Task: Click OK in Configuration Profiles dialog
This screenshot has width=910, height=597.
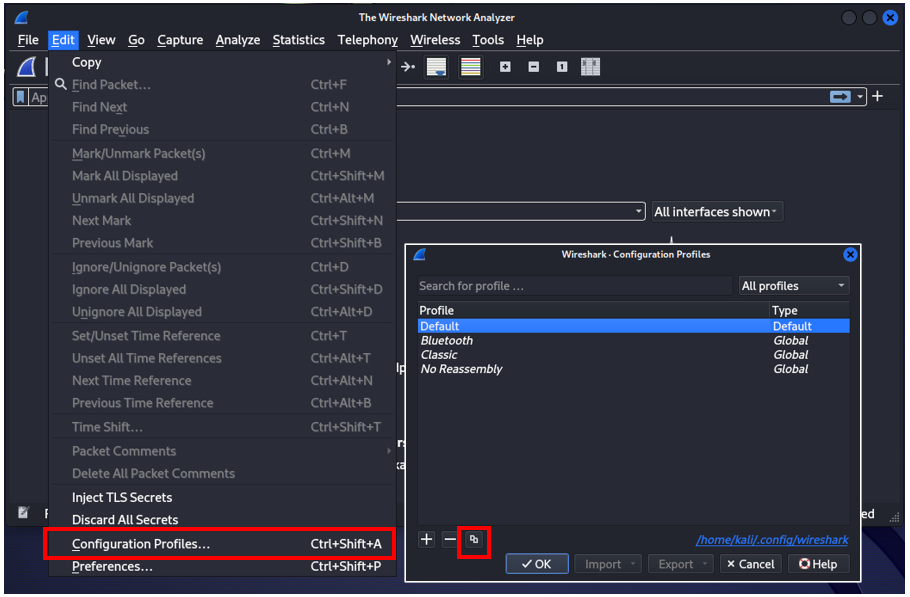Action: 537,564
